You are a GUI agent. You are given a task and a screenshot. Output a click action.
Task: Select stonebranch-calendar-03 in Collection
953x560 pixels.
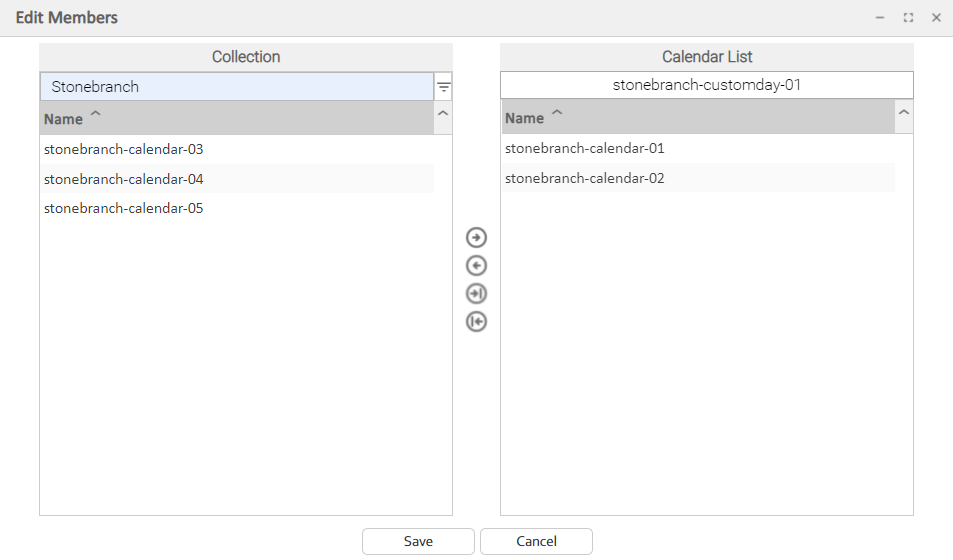(124, 150)
